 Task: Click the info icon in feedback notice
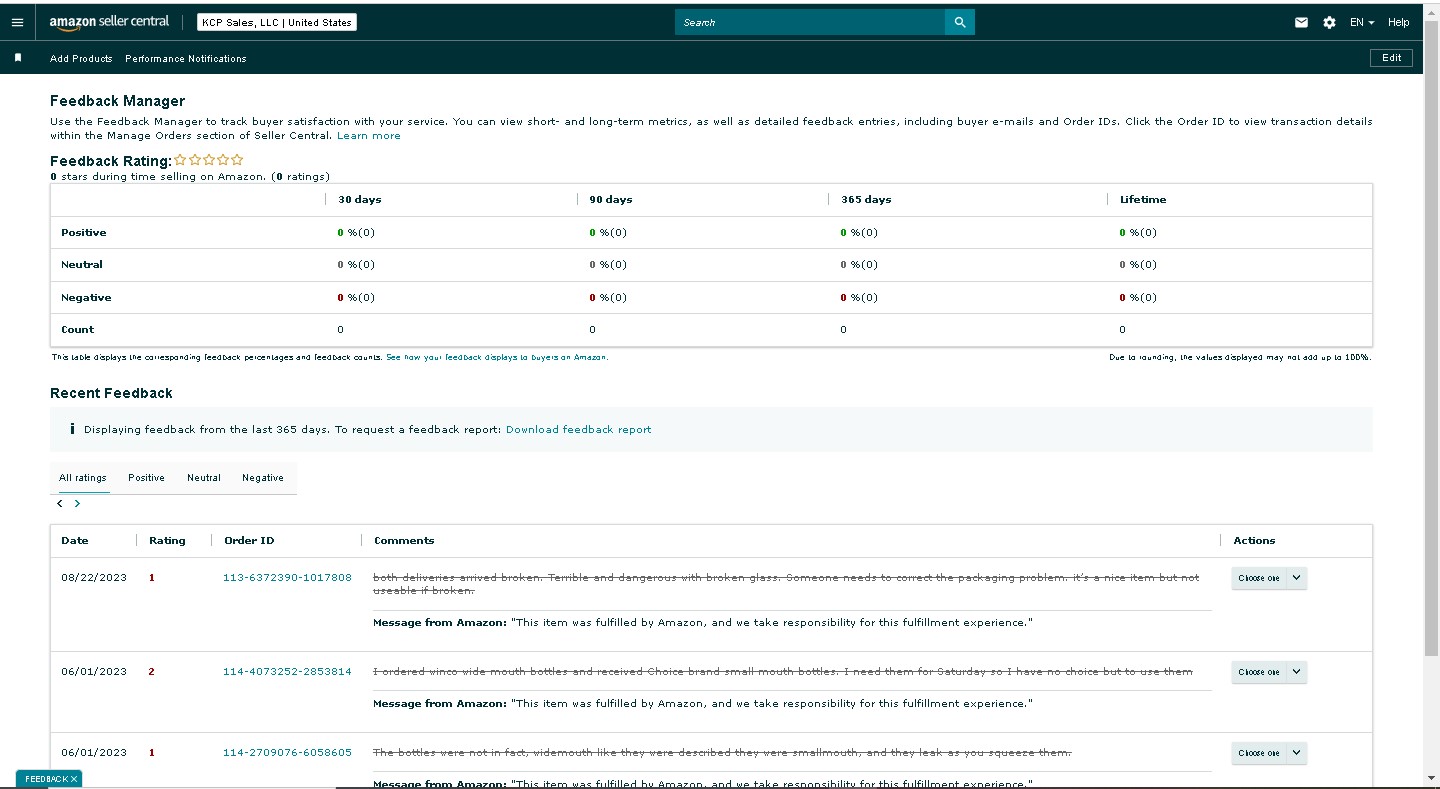(72, 429)
